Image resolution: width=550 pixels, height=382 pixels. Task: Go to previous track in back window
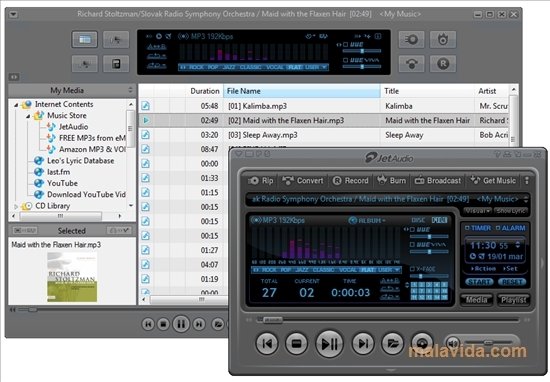[x=148, y=324]
